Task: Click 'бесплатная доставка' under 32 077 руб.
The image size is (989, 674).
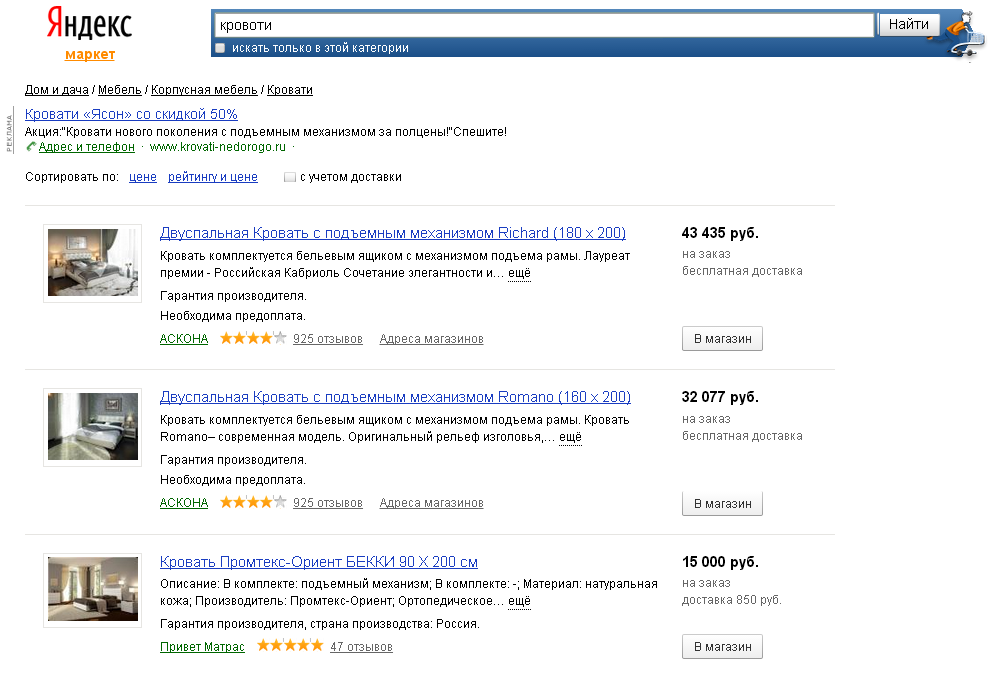Action: coord(742,436)
